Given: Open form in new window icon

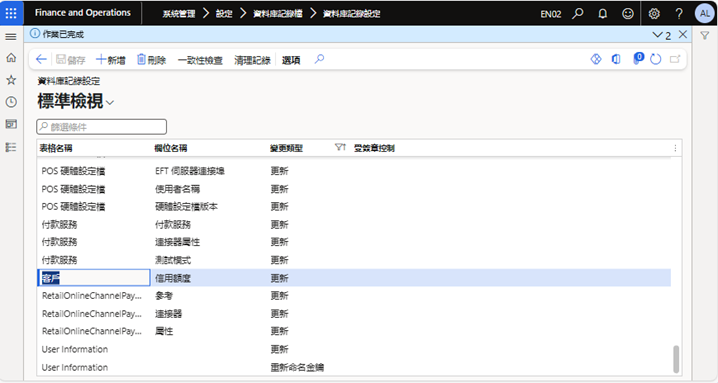Looking at the screenshot, I should coord(675,59).
